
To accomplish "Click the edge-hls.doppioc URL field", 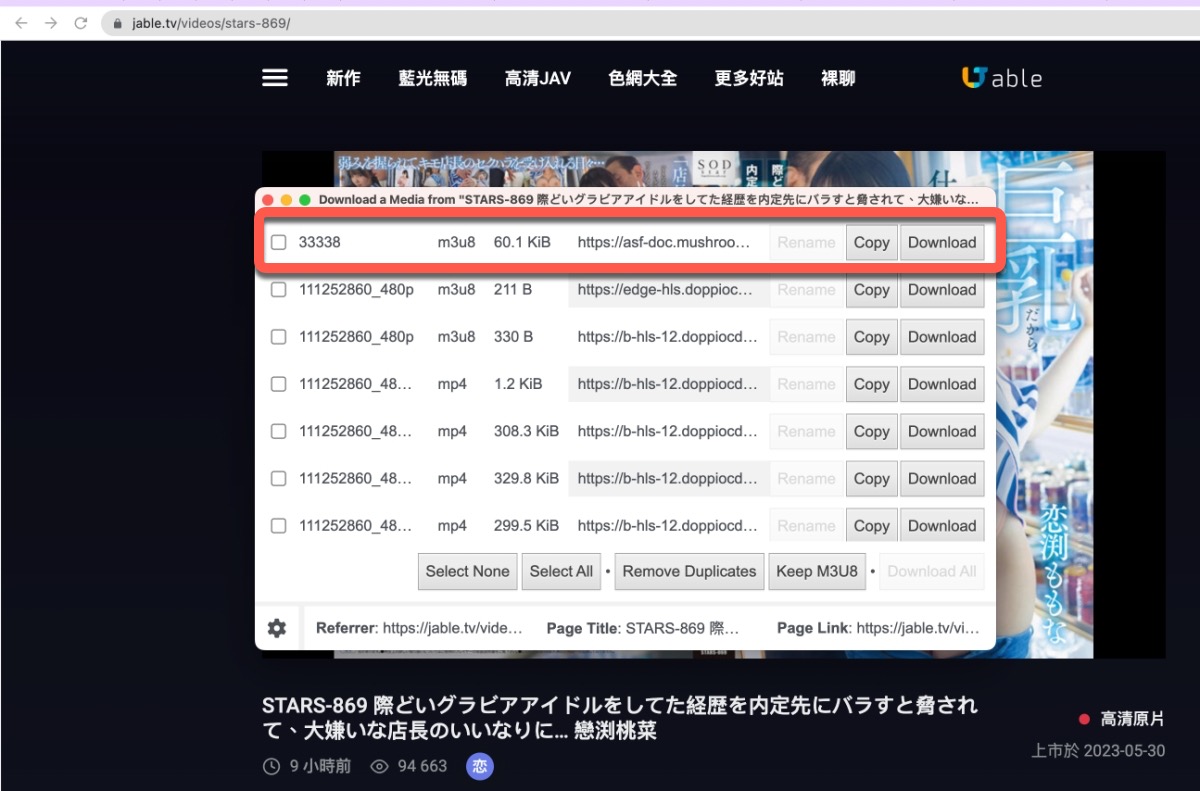I will pyautogui.click(x=667, y=290).
